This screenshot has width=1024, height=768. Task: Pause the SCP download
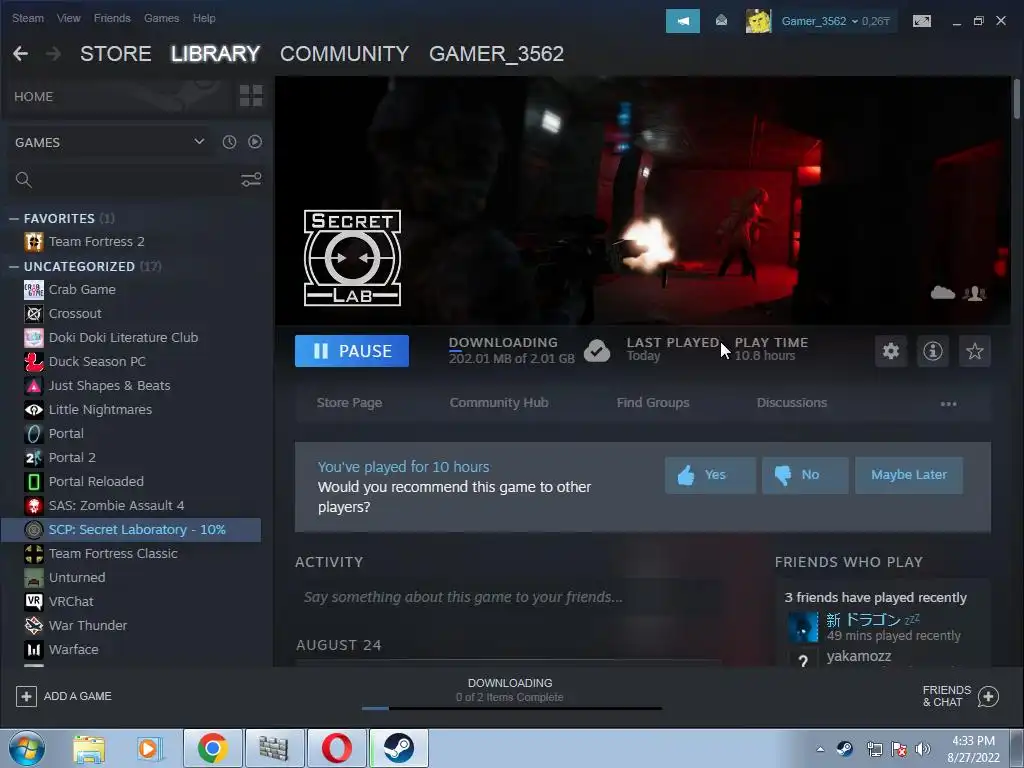pos(352,351)
